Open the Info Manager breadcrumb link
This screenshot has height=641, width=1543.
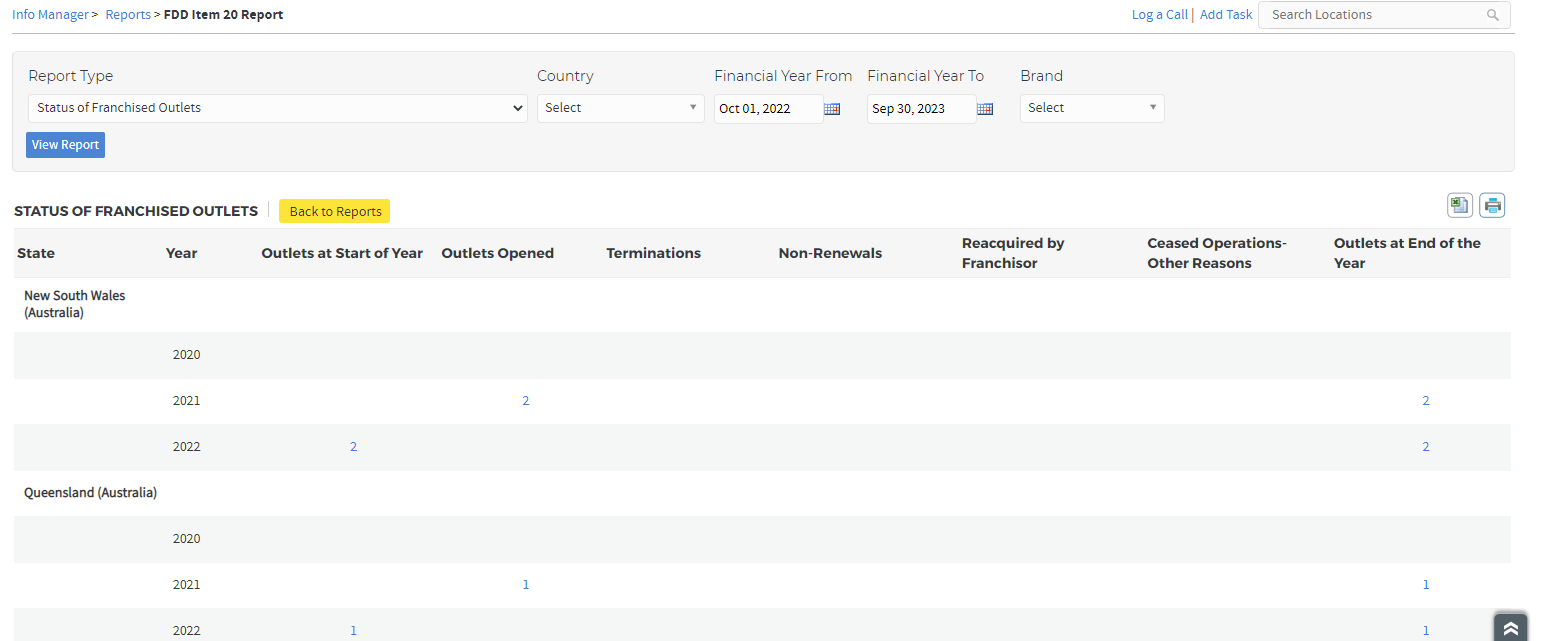[x=50, y=15]
